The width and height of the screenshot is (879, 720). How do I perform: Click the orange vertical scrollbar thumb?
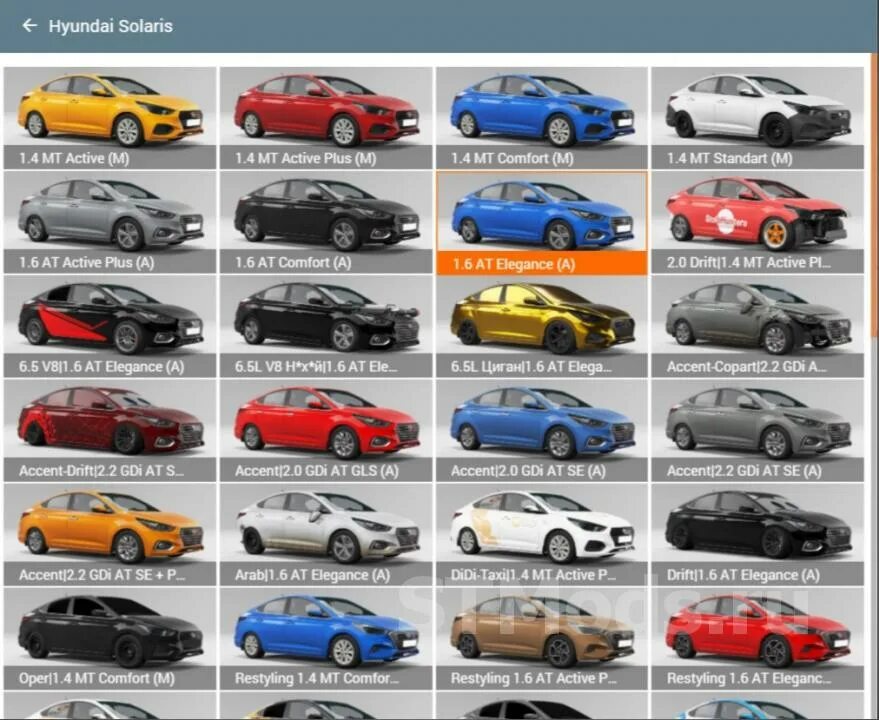click(x=876, y=195)
